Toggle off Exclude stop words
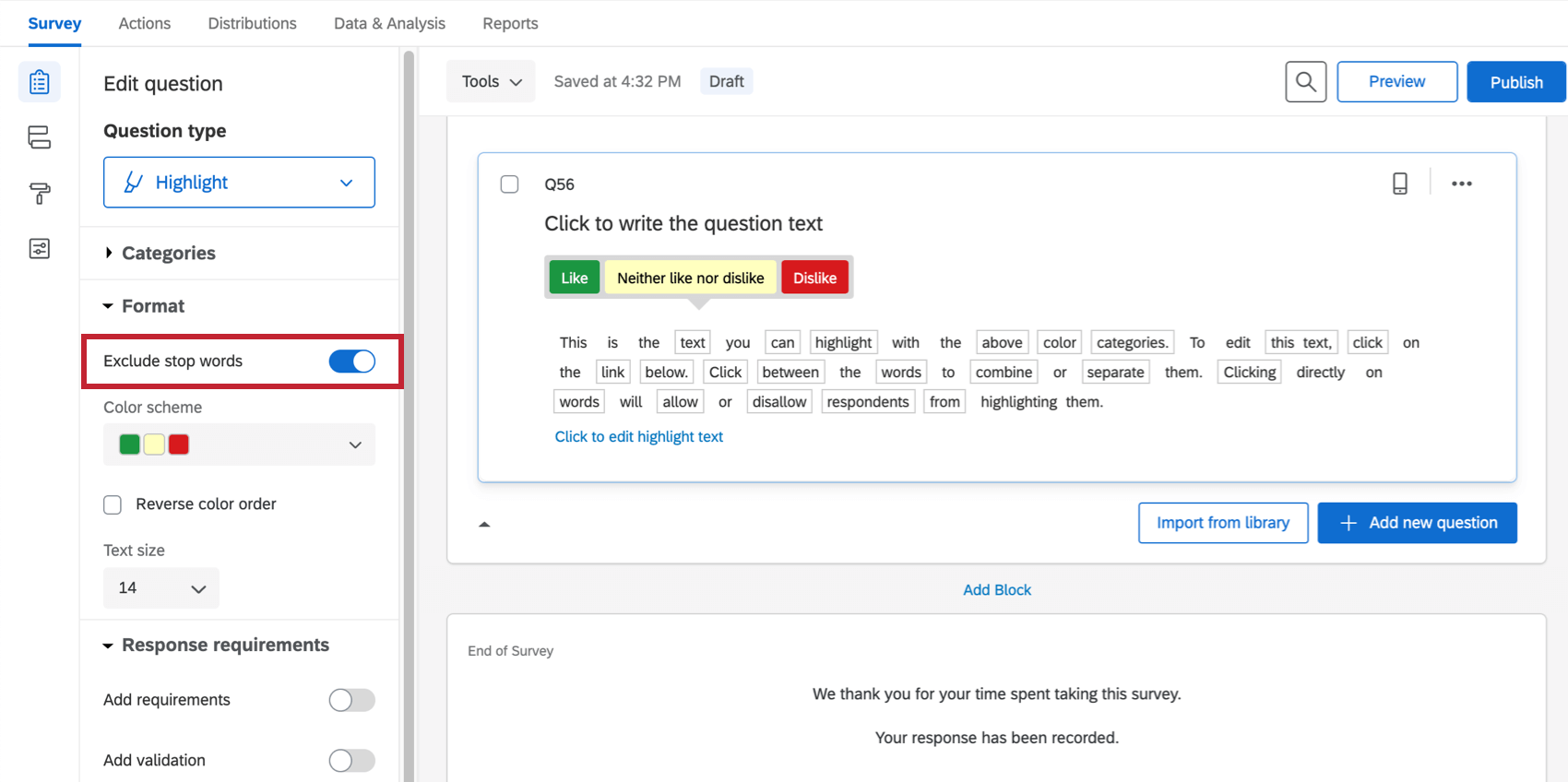 pos(352,361)
